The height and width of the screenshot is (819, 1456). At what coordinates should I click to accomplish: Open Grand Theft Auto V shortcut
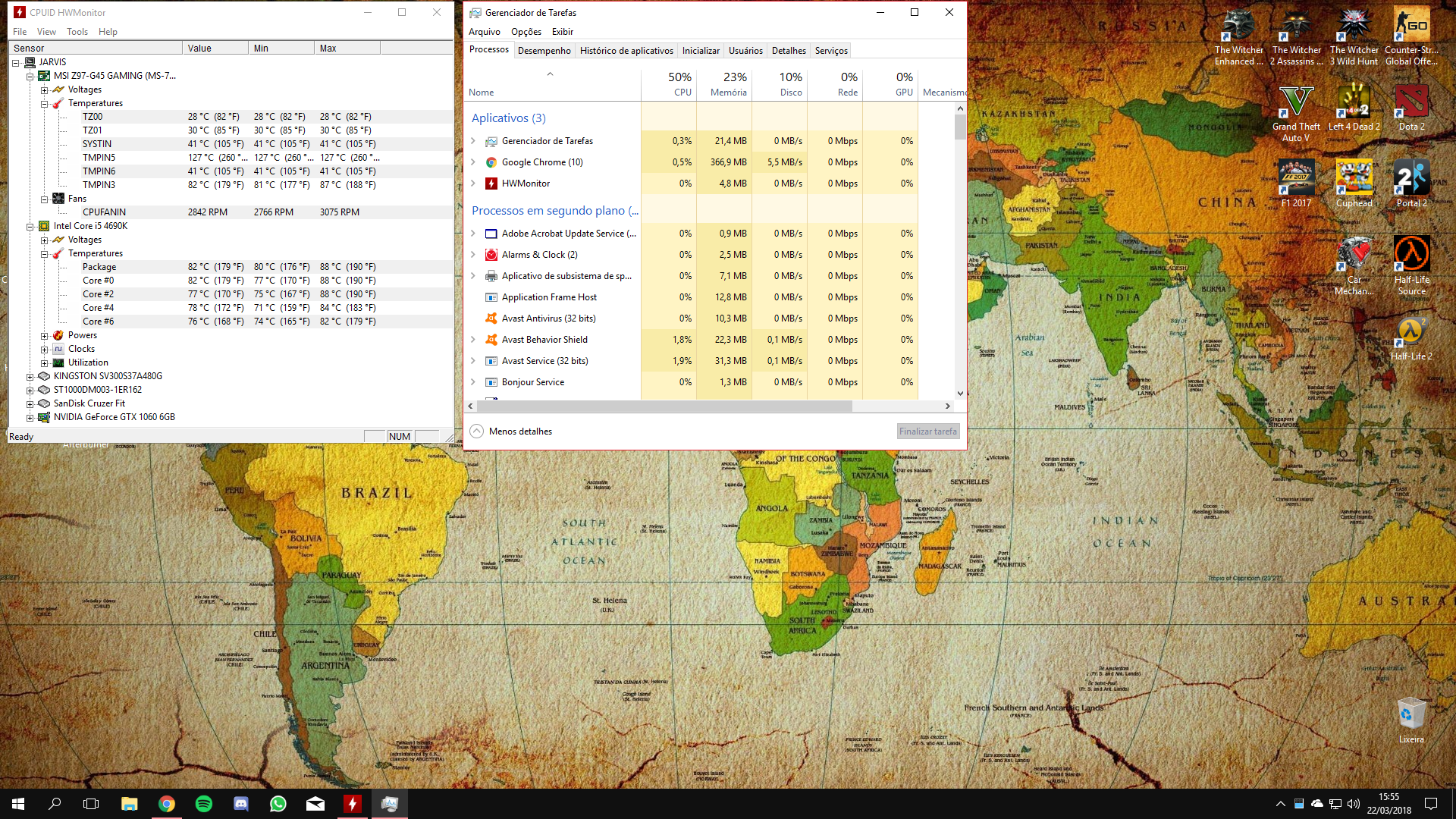[1296, 114]
